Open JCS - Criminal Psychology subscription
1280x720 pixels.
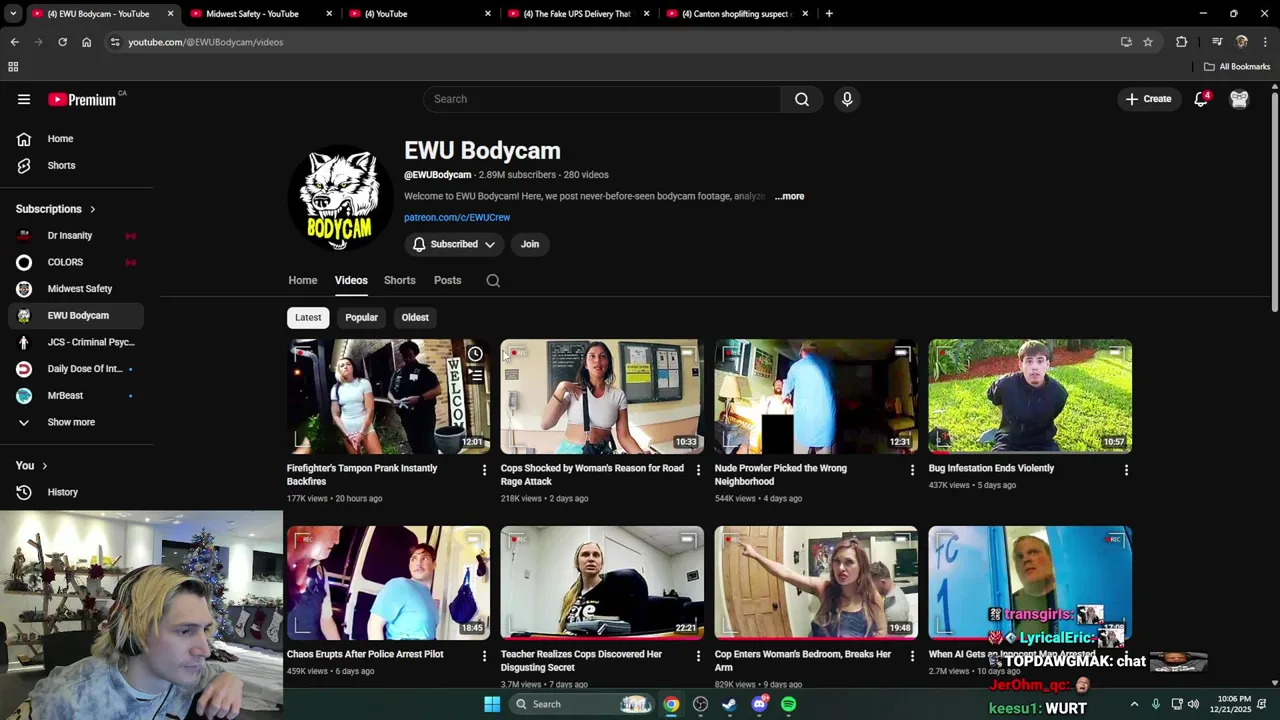(76, 342)
